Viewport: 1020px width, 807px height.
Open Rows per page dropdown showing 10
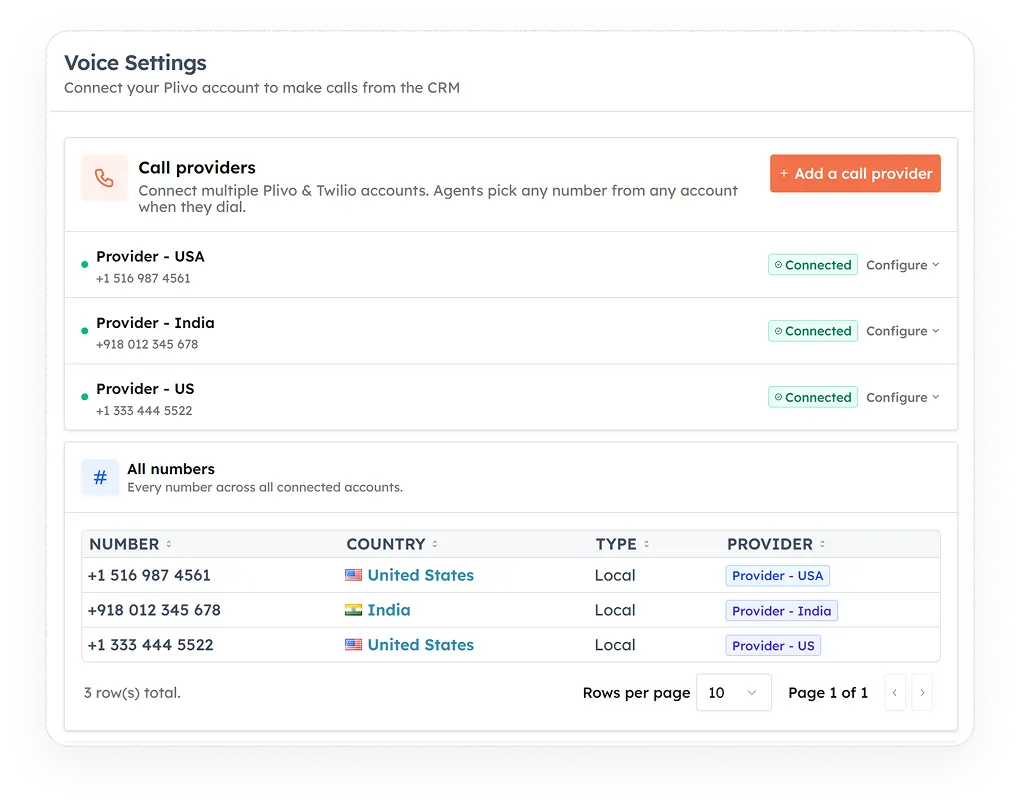pos(733,693)
